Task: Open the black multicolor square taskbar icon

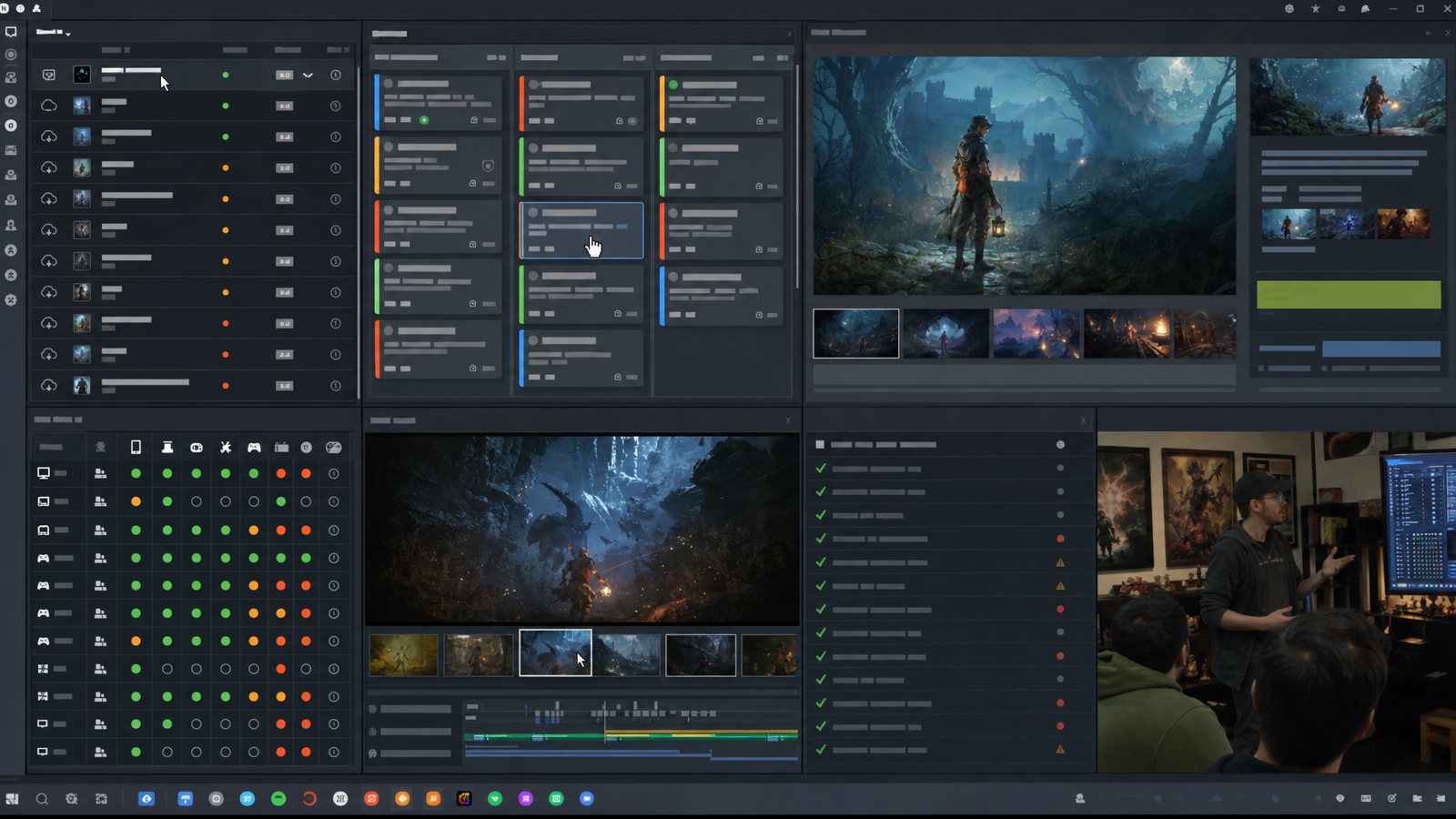Action: [x=464, y=798]
